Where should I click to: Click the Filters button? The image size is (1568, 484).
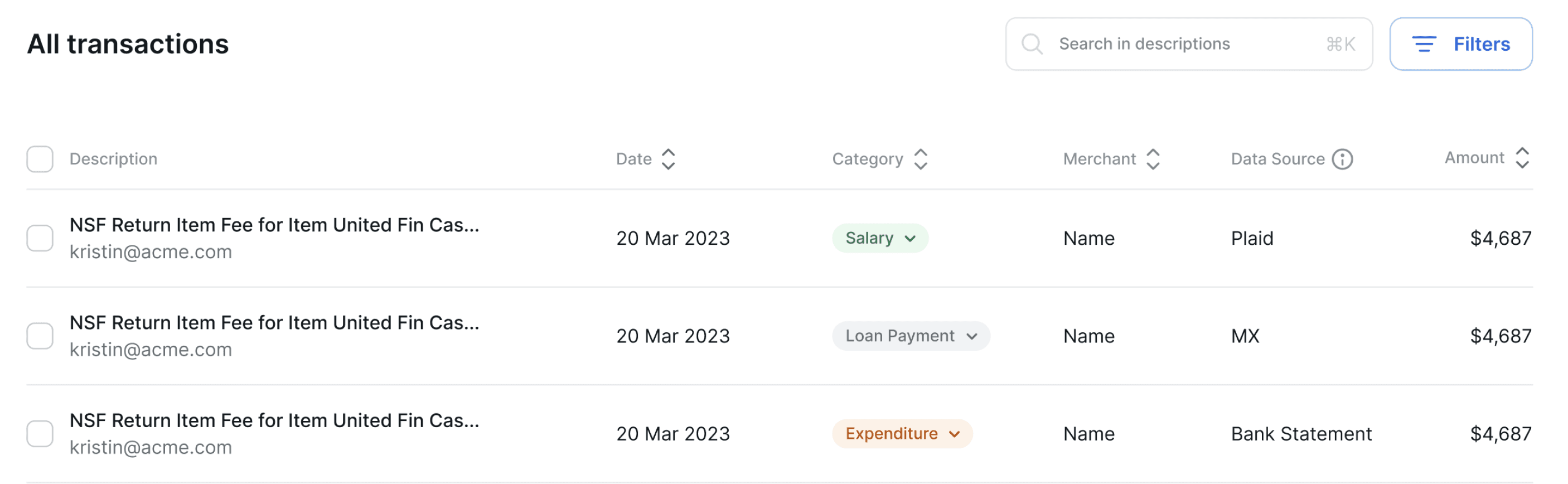pos(1460,44)
